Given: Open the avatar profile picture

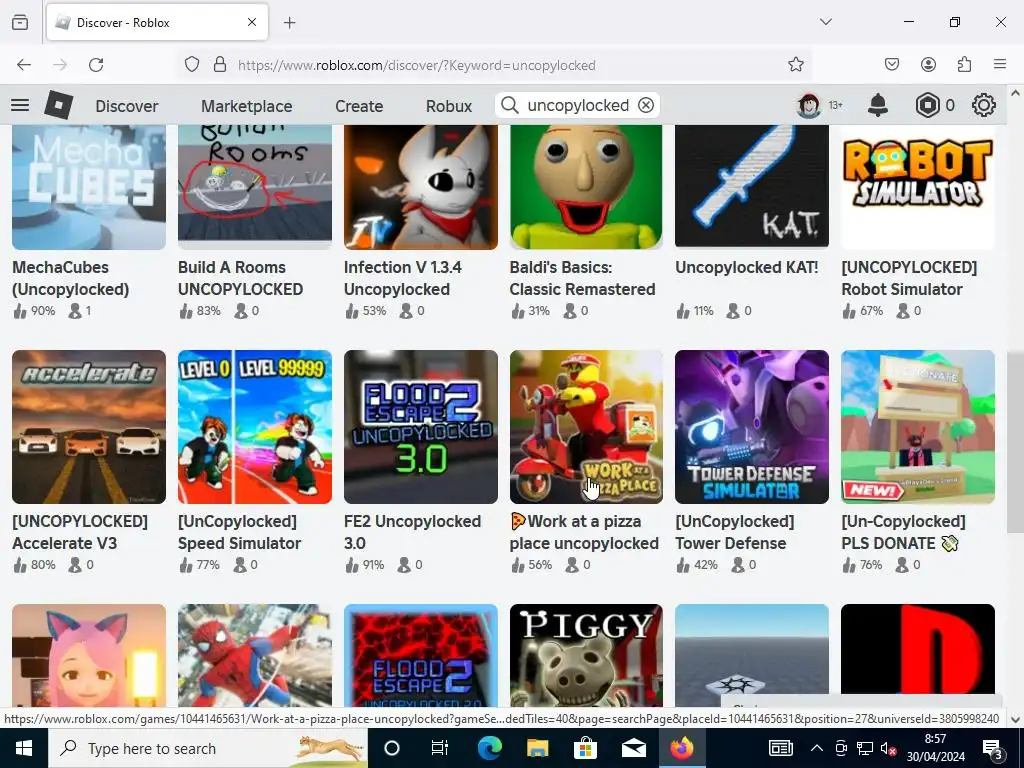Looking at the screenshot, I should point(808,105).
